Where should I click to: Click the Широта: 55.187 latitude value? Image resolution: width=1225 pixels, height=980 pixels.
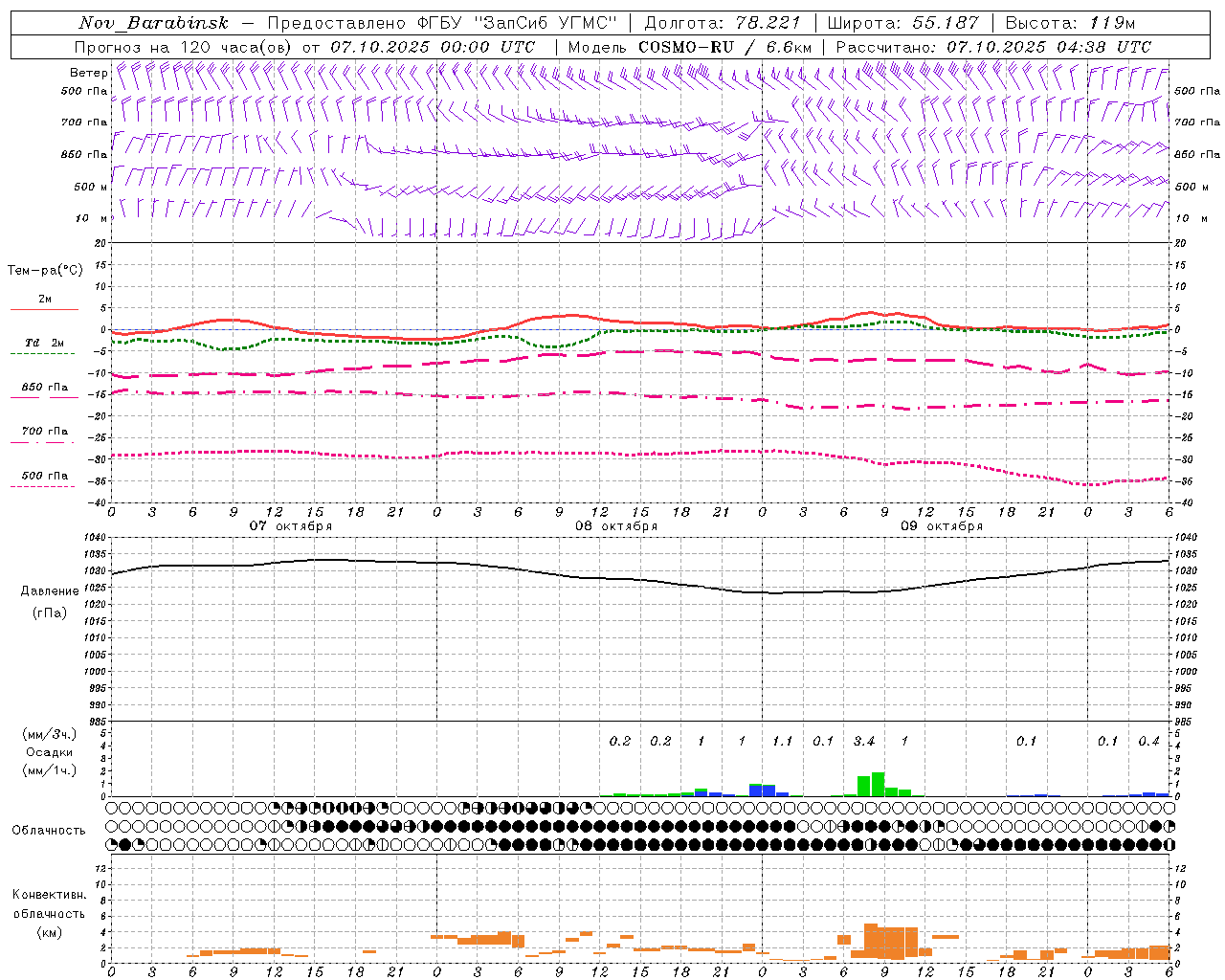coord(903,23)
